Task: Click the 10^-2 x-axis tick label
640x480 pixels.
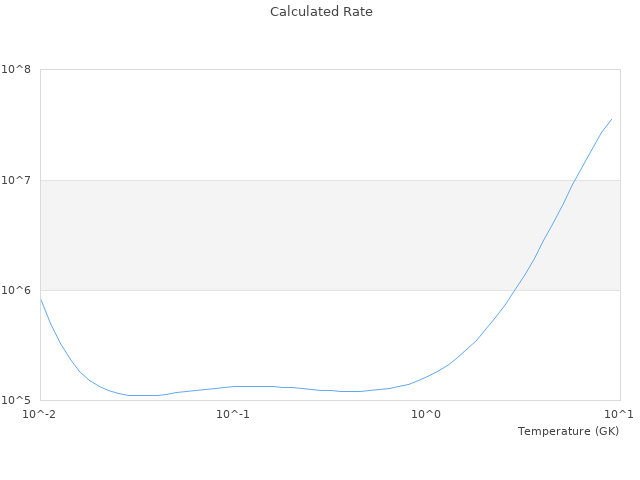Action: (40, 414)
